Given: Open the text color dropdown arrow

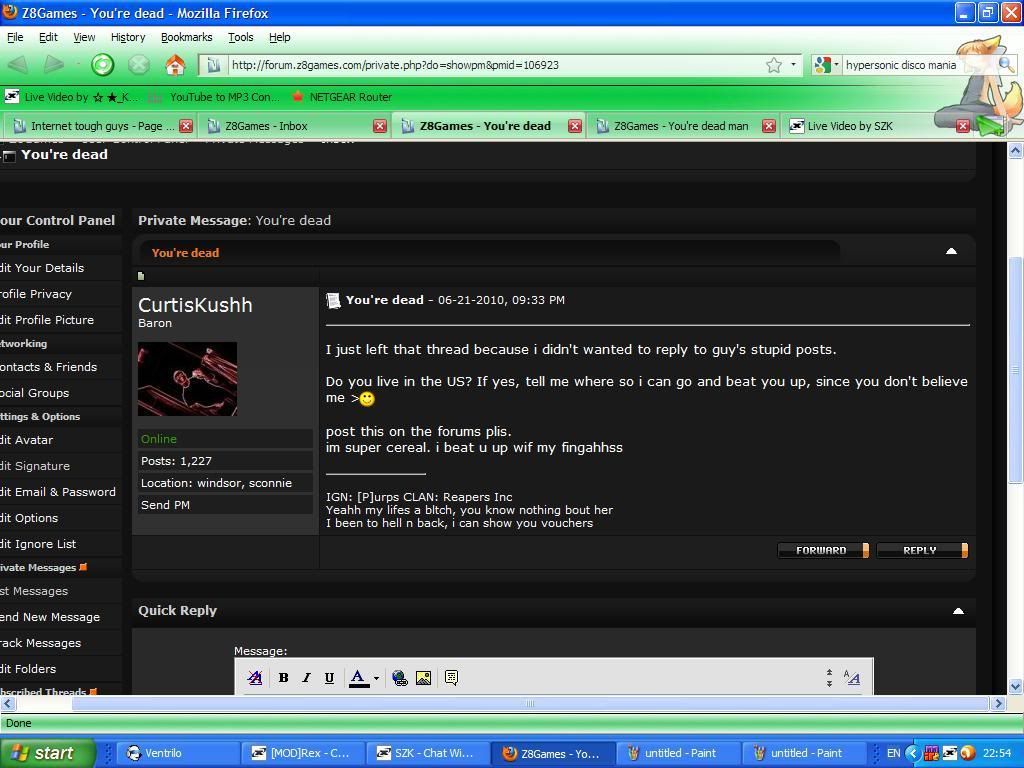Looking at the screenshot, I should click(376, 678).
